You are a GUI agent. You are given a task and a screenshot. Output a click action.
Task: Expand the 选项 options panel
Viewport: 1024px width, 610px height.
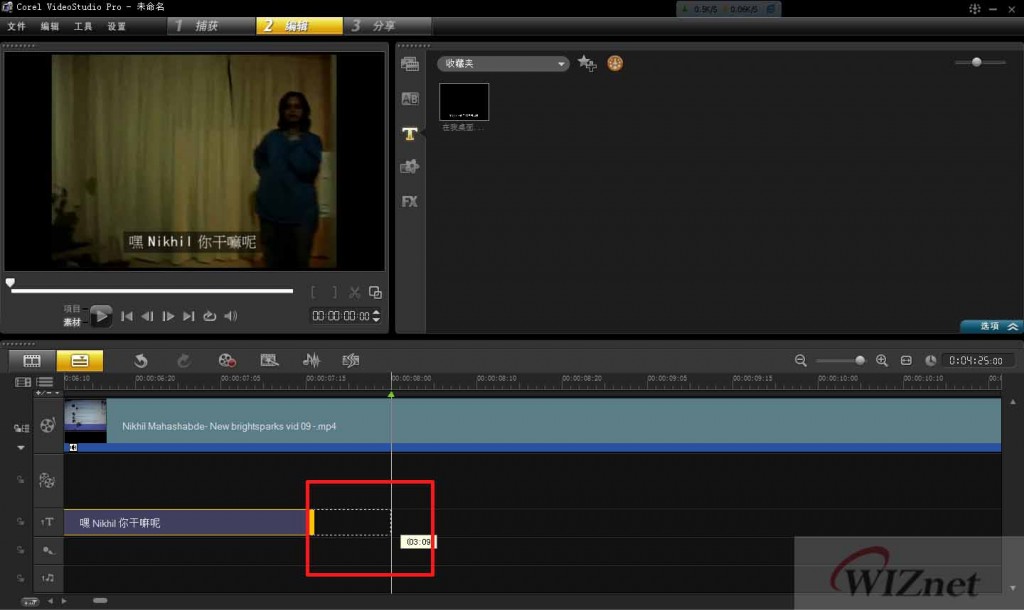pos(991,326)
